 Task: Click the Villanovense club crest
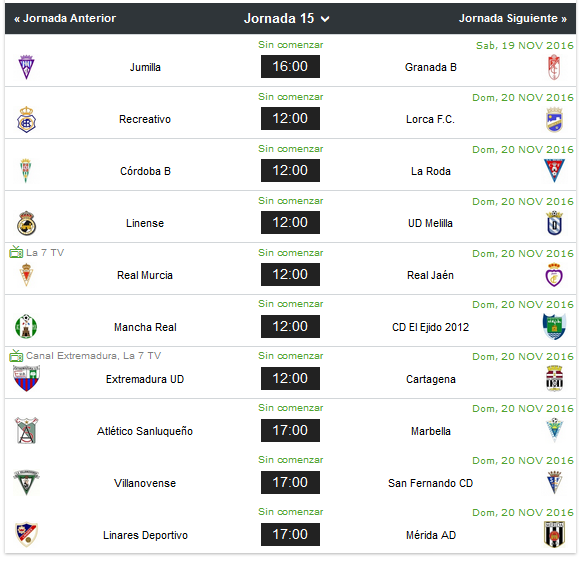tap(26, 482)
